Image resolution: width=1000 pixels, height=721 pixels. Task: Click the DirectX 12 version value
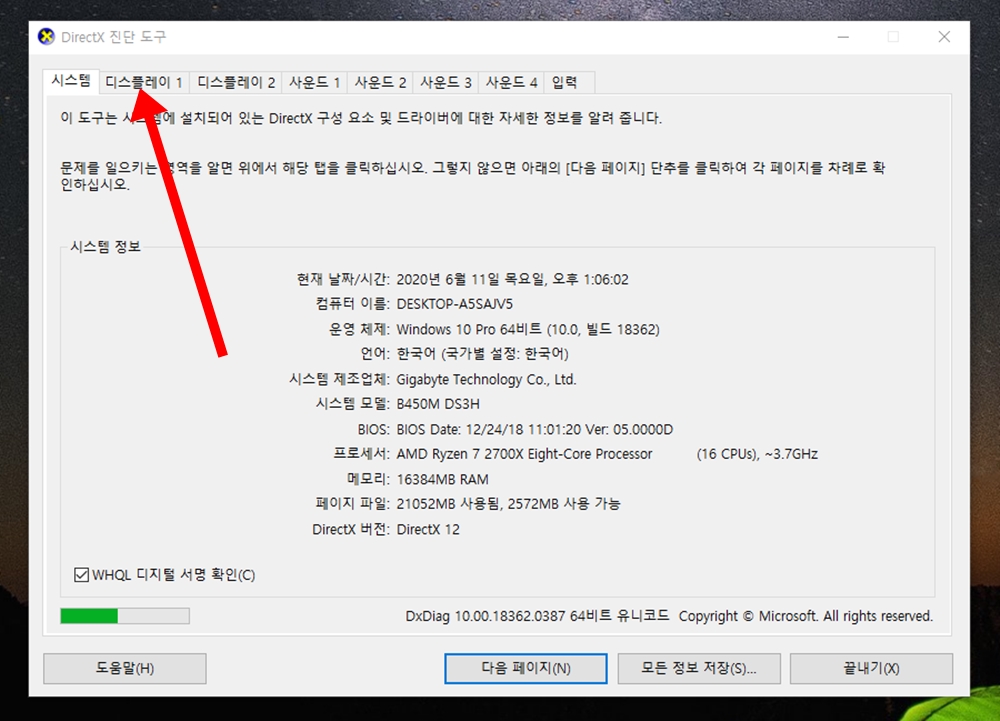point(428,529)
